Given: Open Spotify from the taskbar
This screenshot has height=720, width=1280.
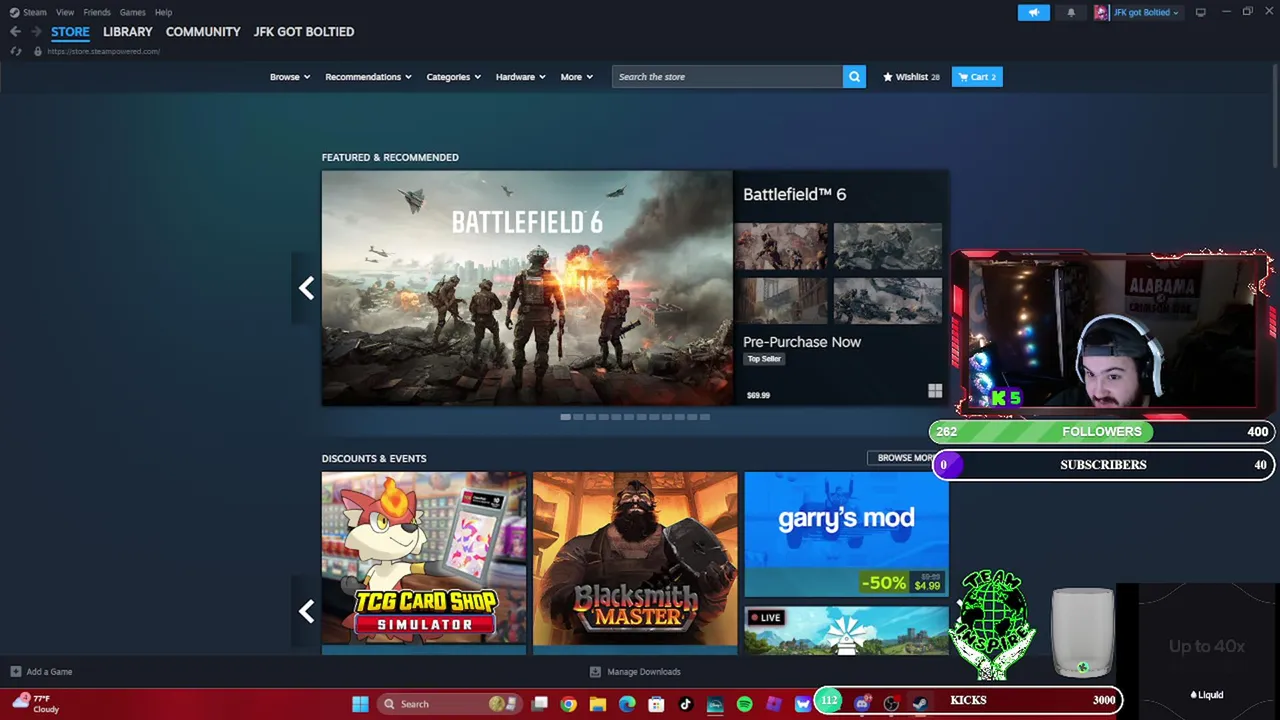Looking at the screenshot, I should (744, 704).
